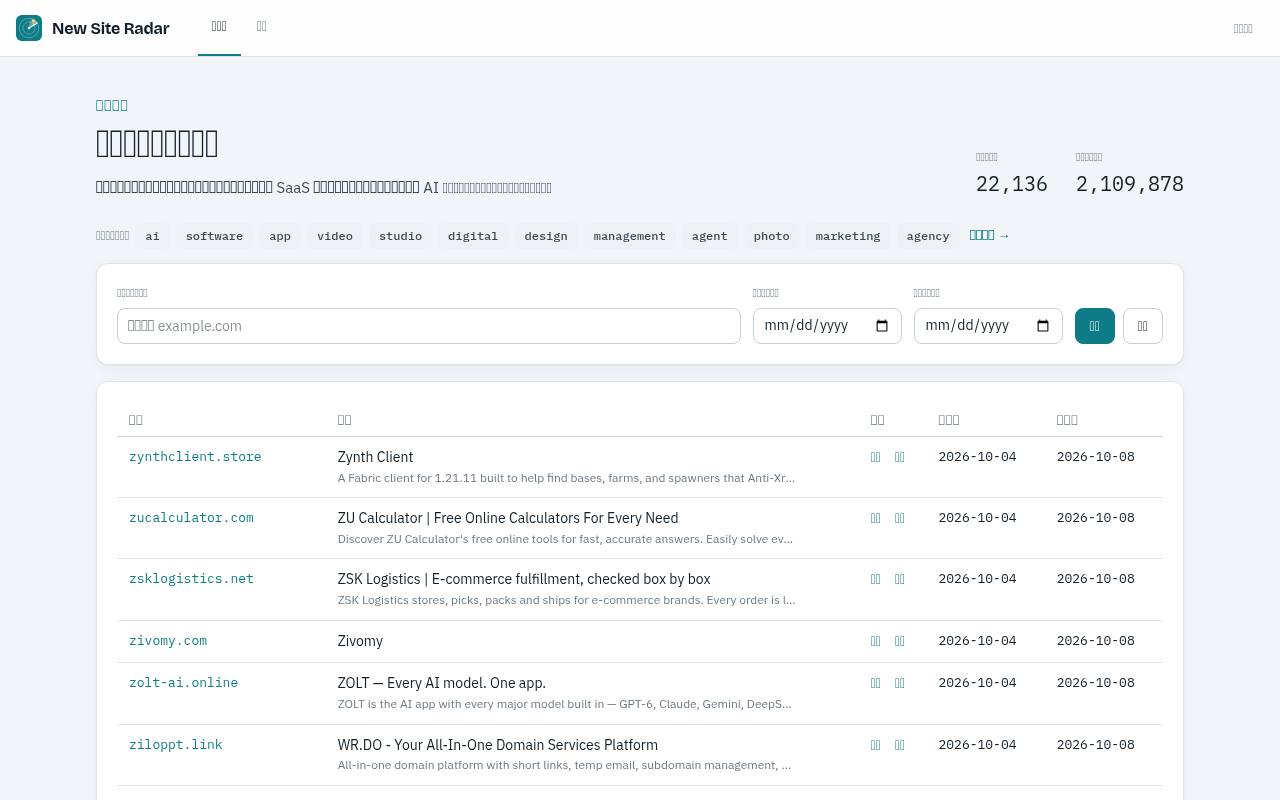This screenshot has height=800, width=1280.
Task: Select the 'marketing' keyword chip
Action: pyautogui.click(x=848, y=236)
